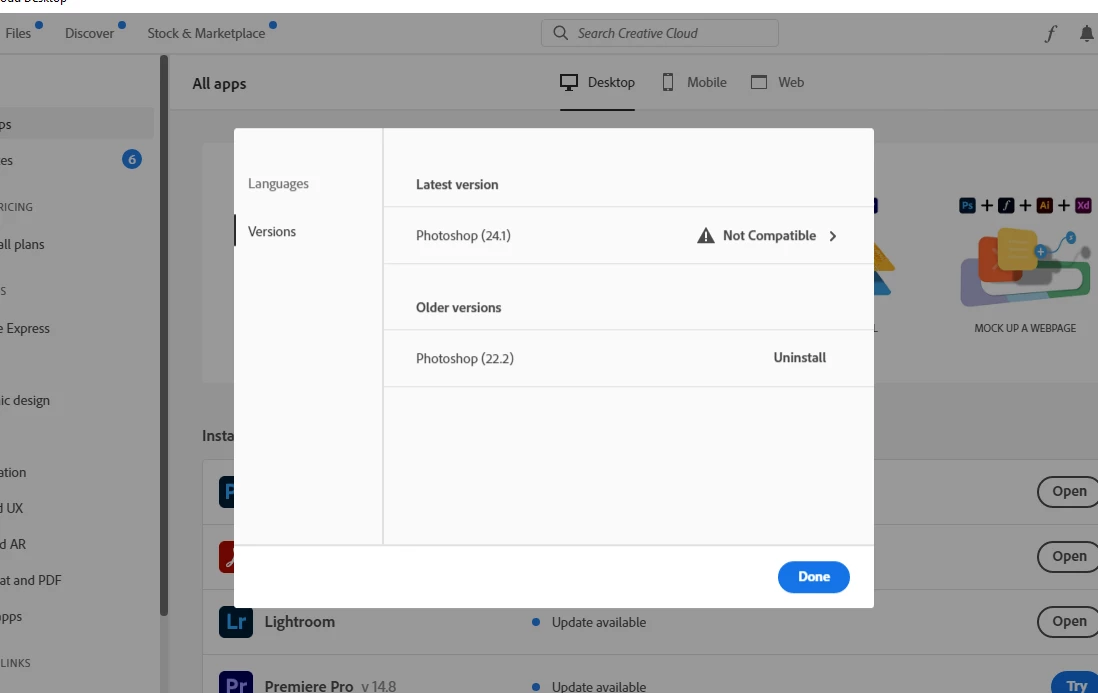Viewport: 1098px width, 693px height.
Task: Select Acrobat and PDF category
Action: (31, 580)
